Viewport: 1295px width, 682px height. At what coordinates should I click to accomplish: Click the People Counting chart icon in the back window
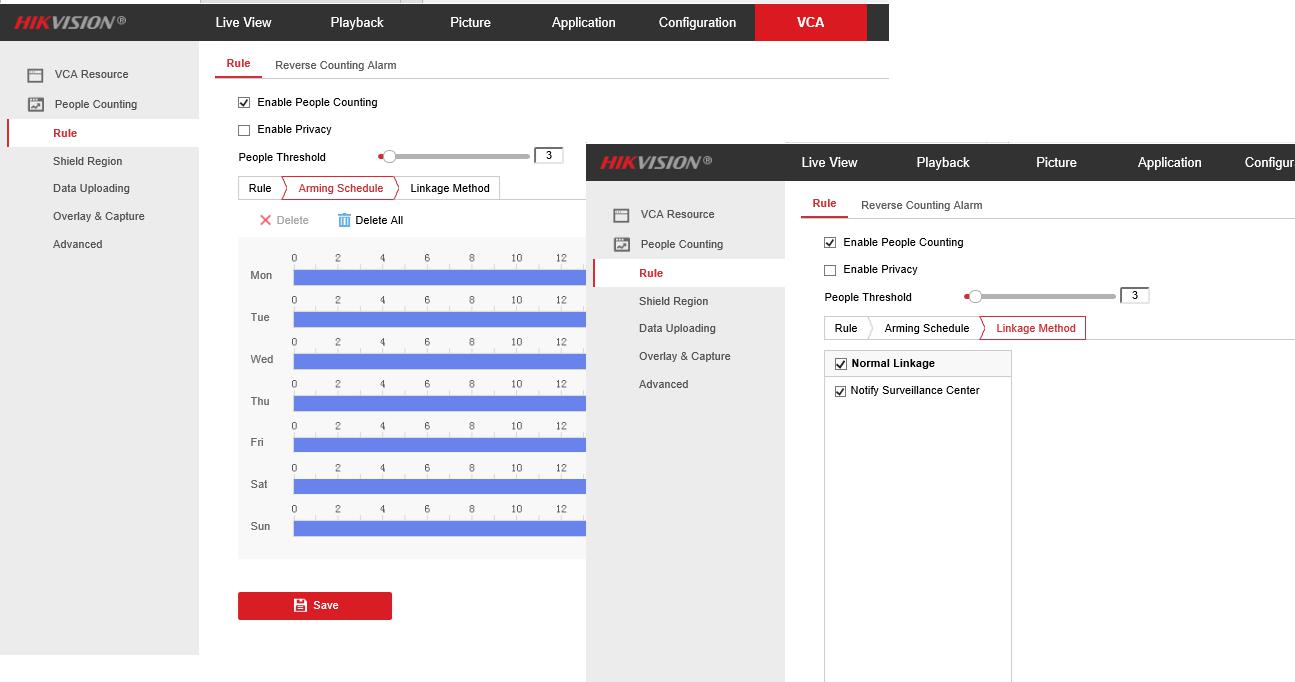tap(35, 104)
